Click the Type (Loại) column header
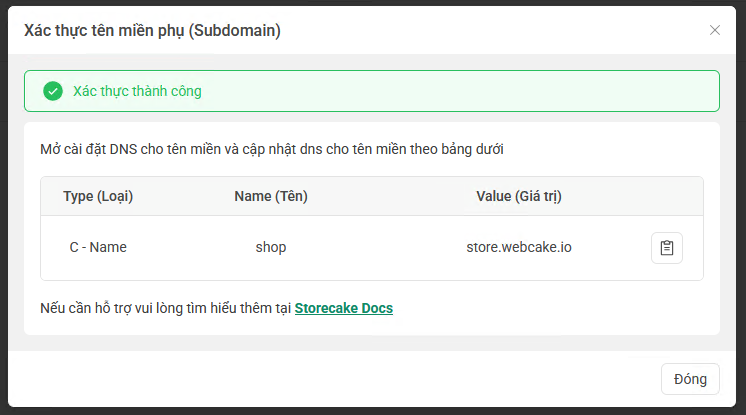This screenshot has width=746, height=415. point(98,196)
